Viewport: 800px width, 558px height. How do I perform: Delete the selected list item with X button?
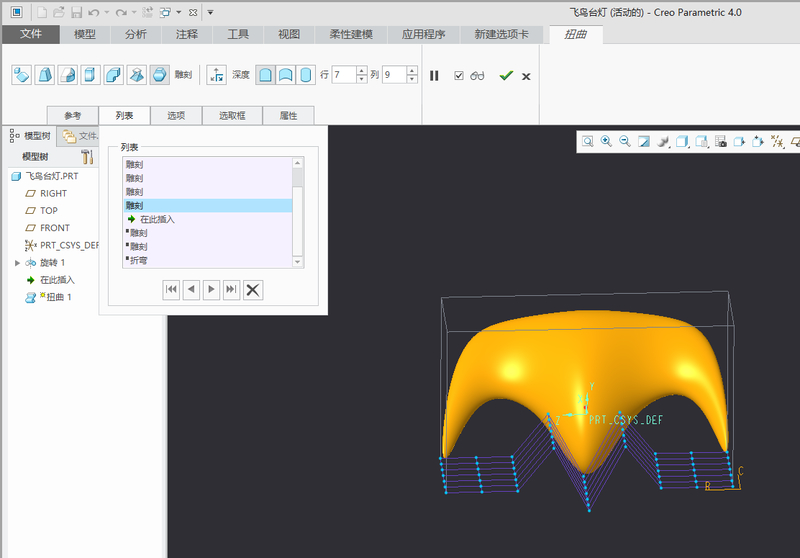click(253, 290)
